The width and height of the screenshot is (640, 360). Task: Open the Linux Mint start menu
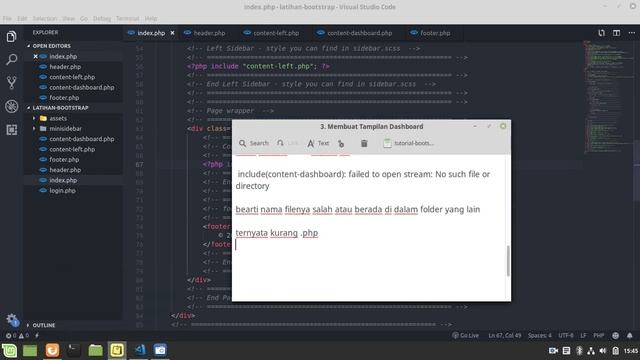point(9,350)
